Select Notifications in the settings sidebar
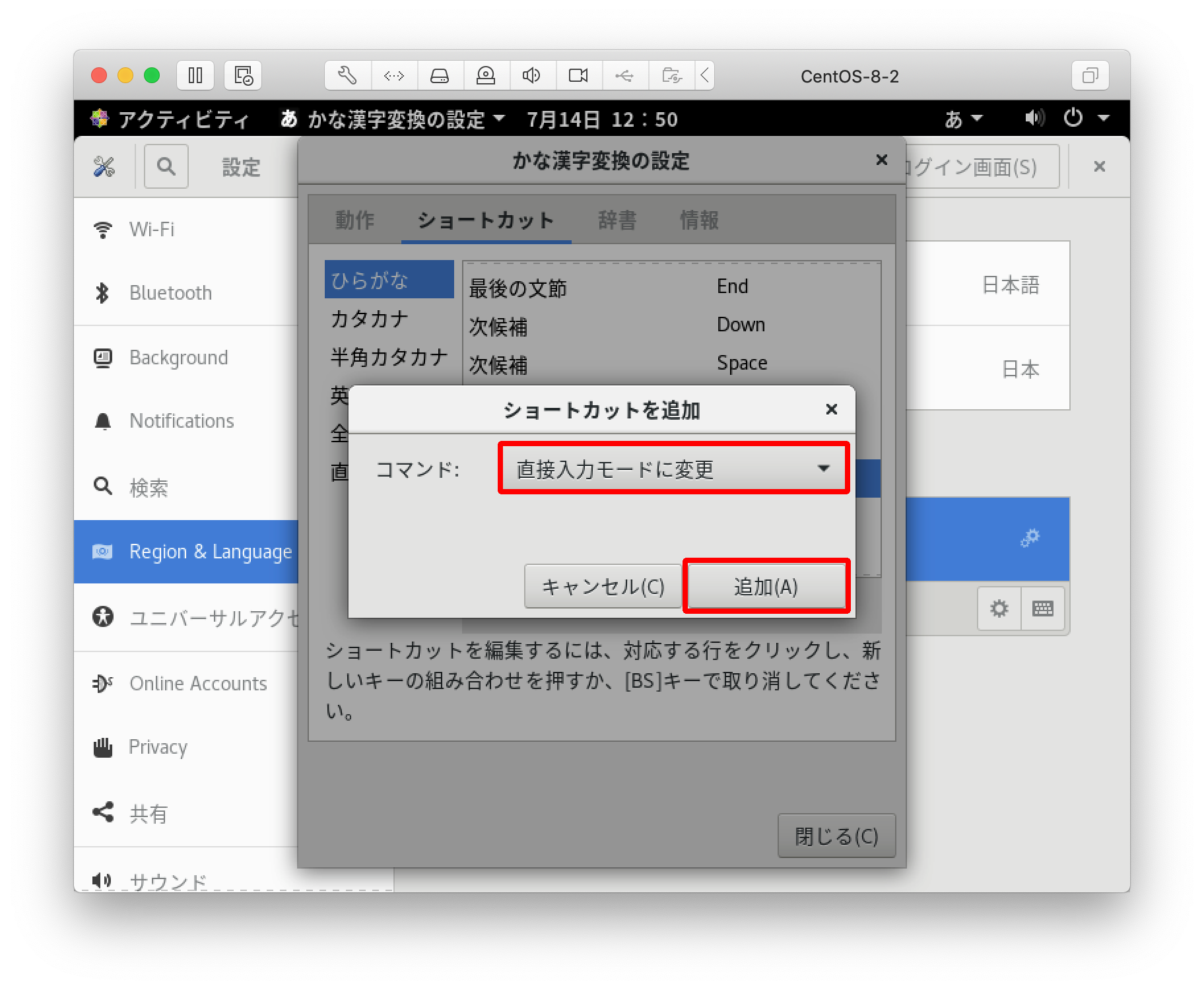This screenshot has height=990, width=1204. pyautogui.click(x=186, y=421)
